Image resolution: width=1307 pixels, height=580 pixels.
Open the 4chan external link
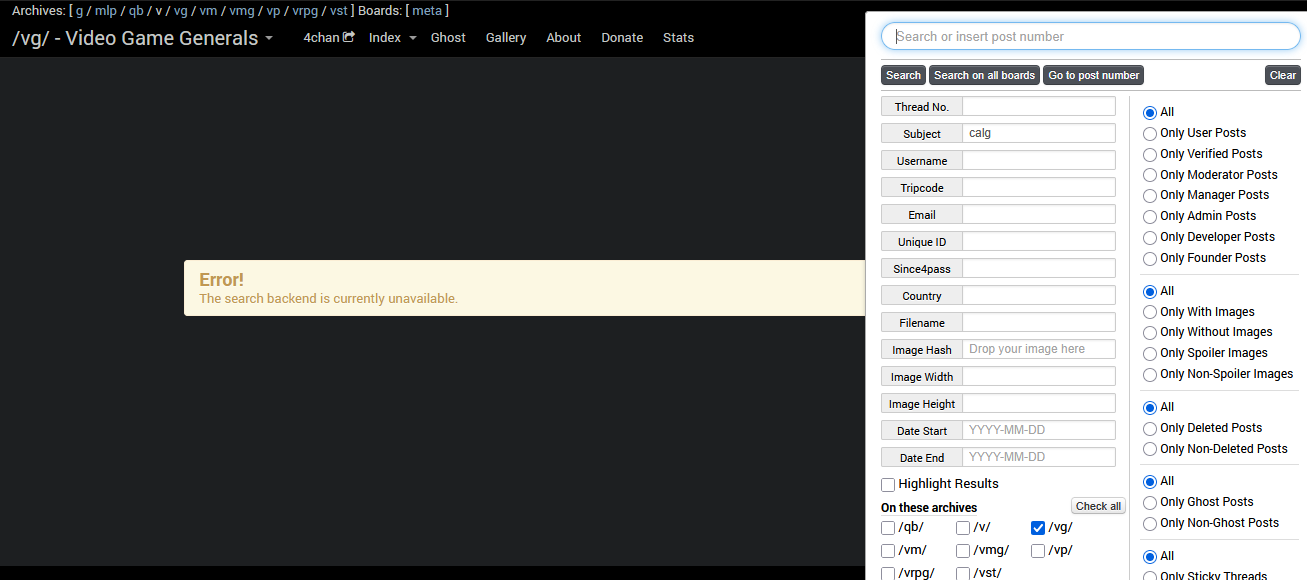(x=329, y=38)
